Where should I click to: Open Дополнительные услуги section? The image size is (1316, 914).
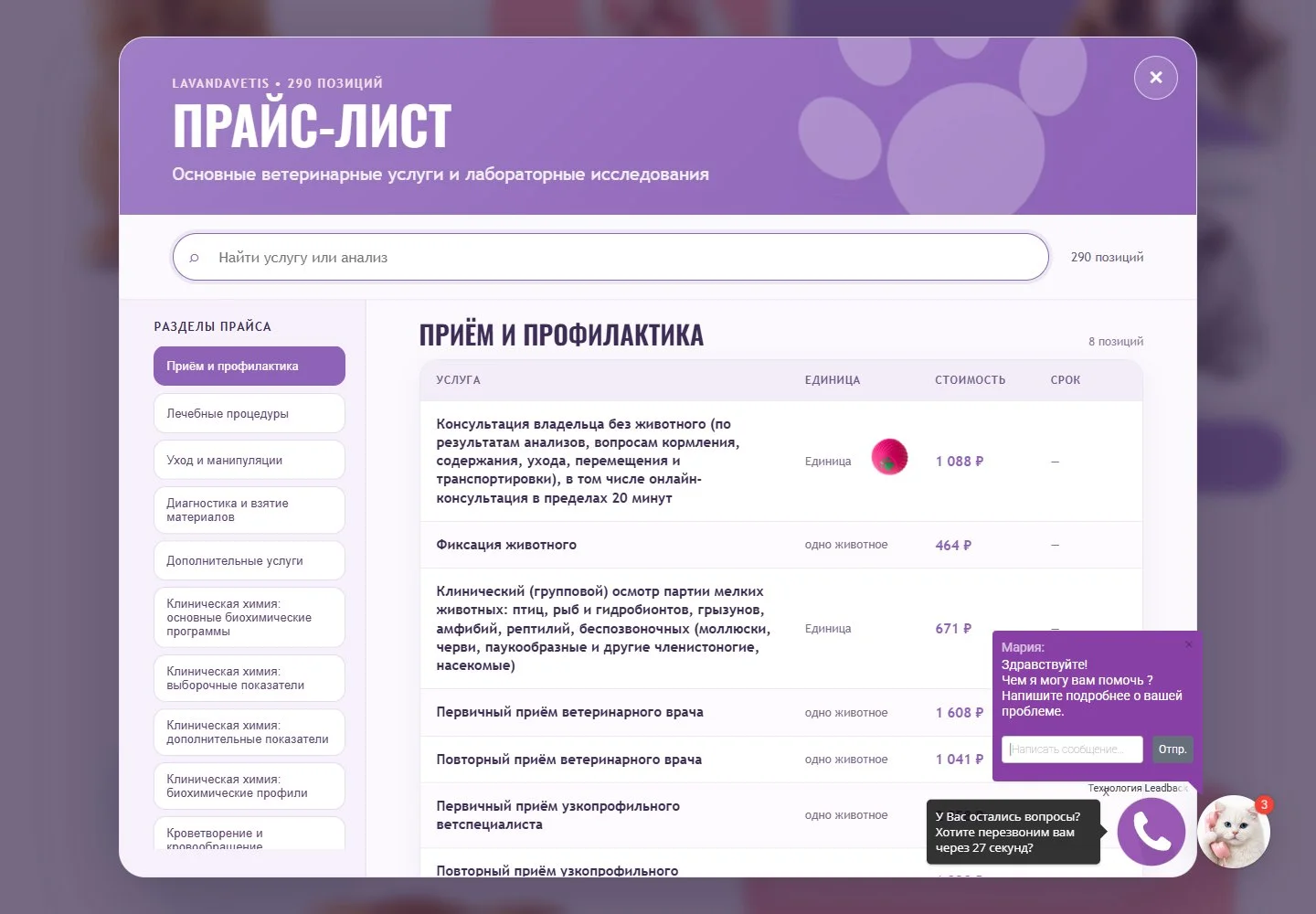pyautogui.click(x=249, y=560)
